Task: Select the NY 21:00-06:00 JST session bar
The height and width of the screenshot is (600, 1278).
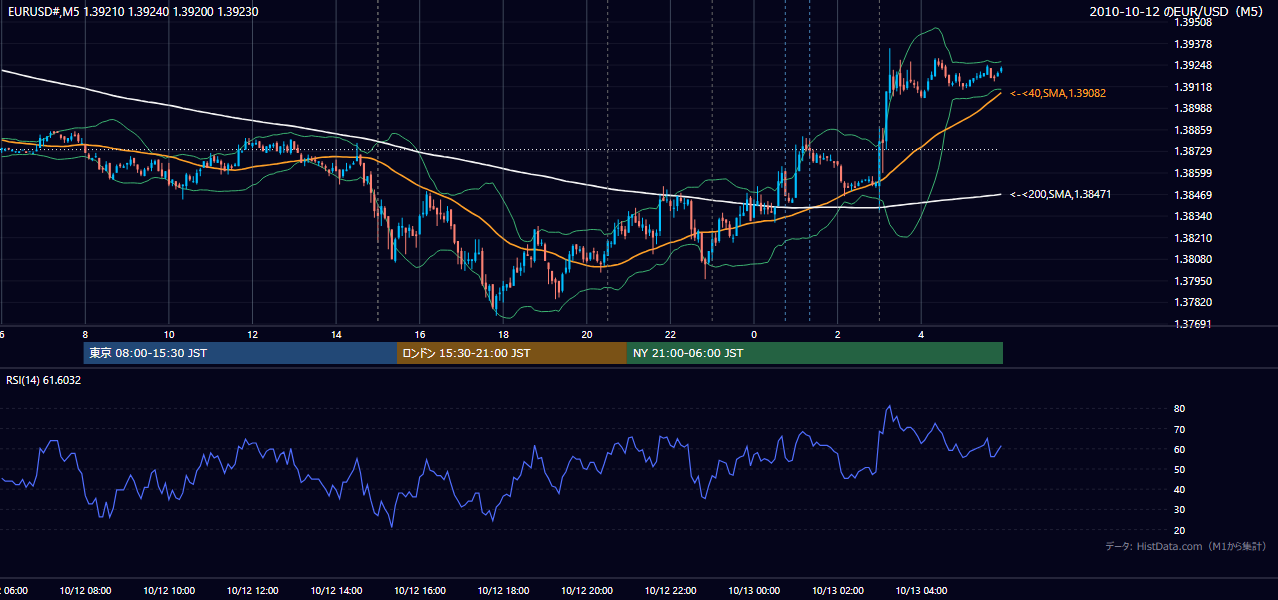Action: pyautogui.click(x=815, y=353)
